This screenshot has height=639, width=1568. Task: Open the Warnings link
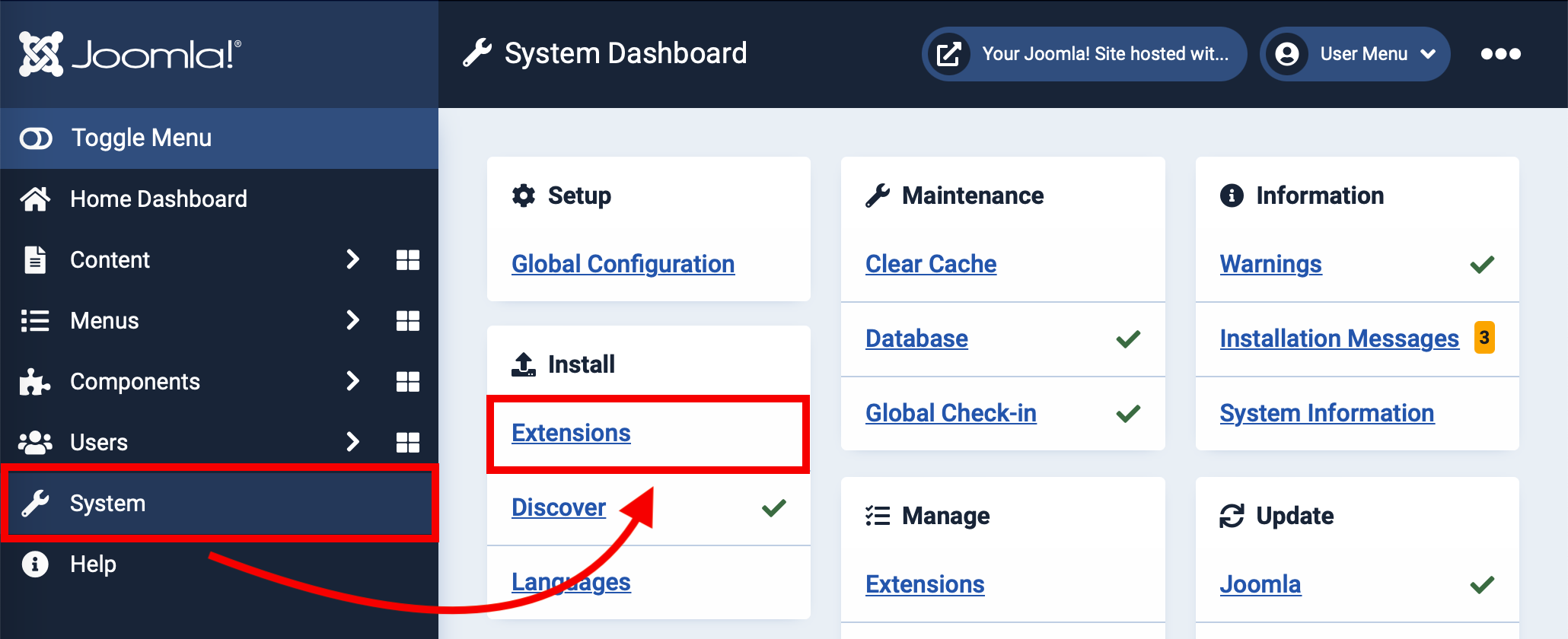pos(1270,264)
